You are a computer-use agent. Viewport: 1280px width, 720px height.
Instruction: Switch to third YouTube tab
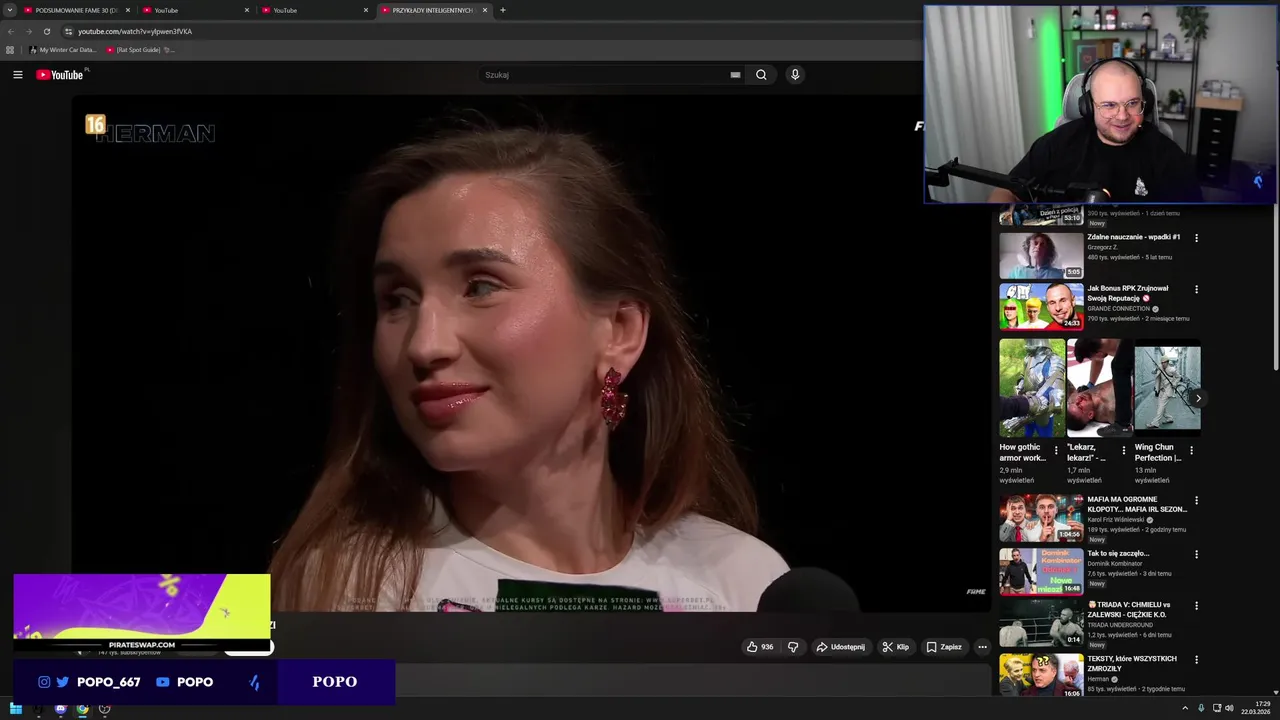point(315,10)
